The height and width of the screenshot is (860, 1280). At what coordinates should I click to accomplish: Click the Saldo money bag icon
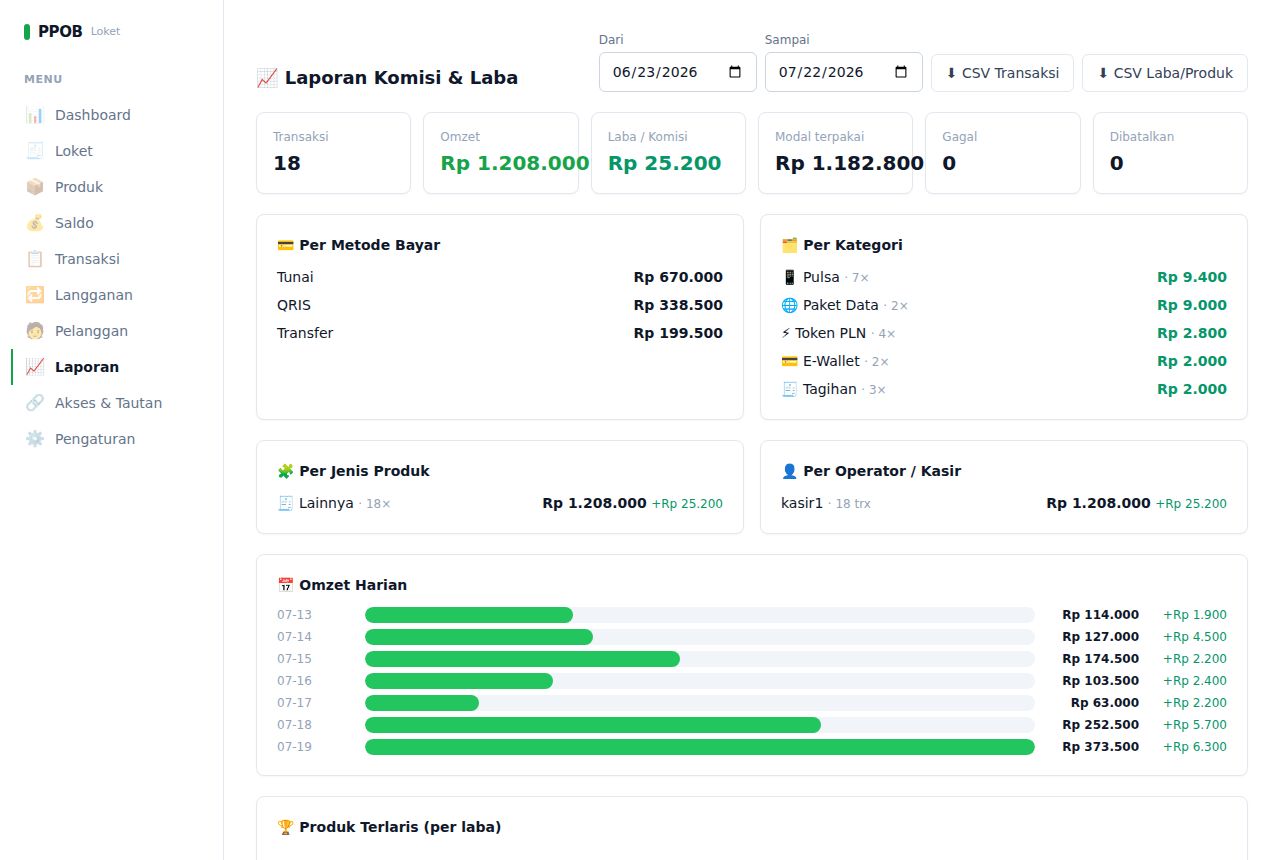coord(35,223)
